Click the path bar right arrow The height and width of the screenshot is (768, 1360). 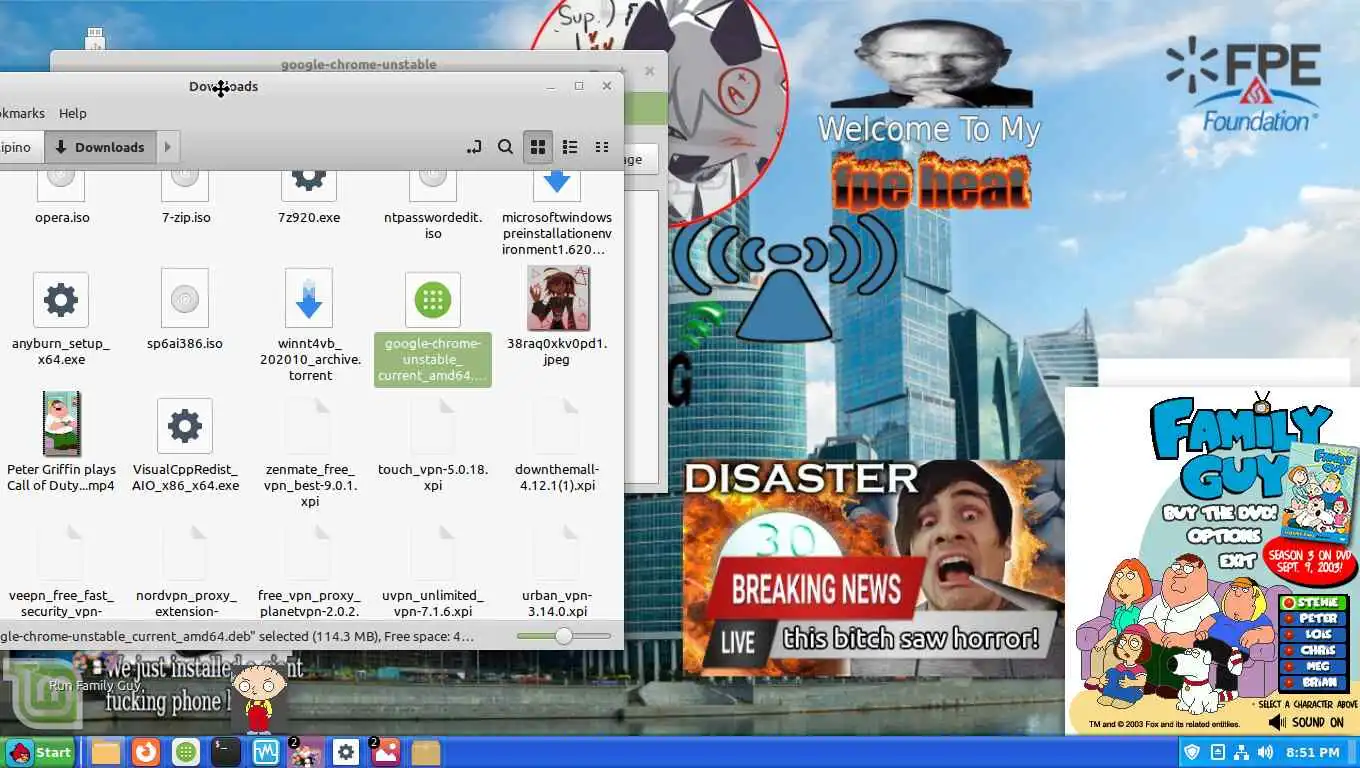pyautogui.click(x=167, y=147)
